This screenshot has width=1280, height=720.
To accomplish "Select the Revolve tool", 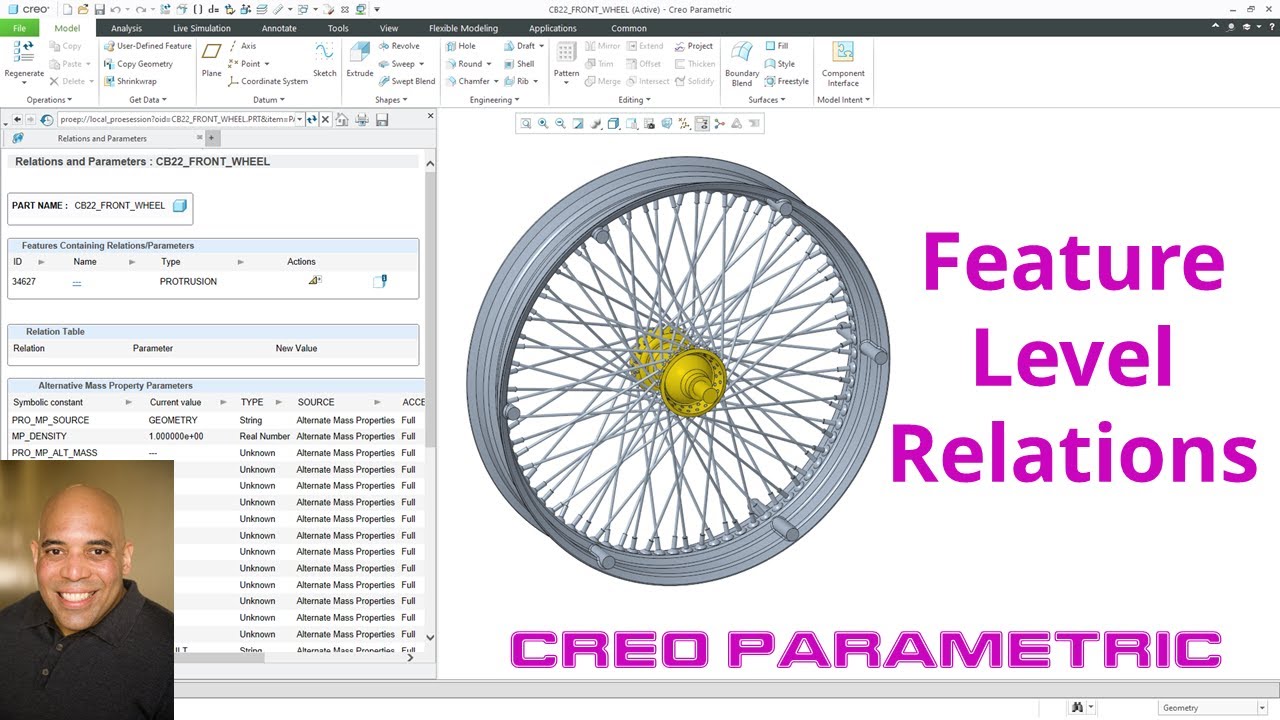I will tap(398, 46).
